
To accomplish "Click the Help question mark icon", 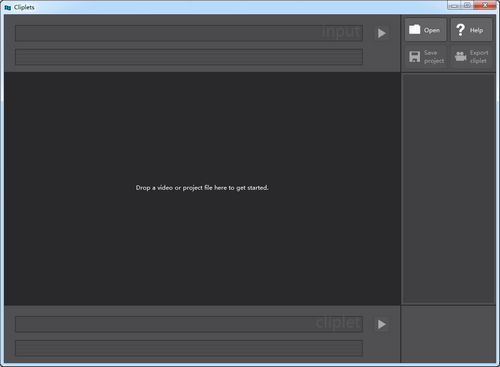I will 460,30.
